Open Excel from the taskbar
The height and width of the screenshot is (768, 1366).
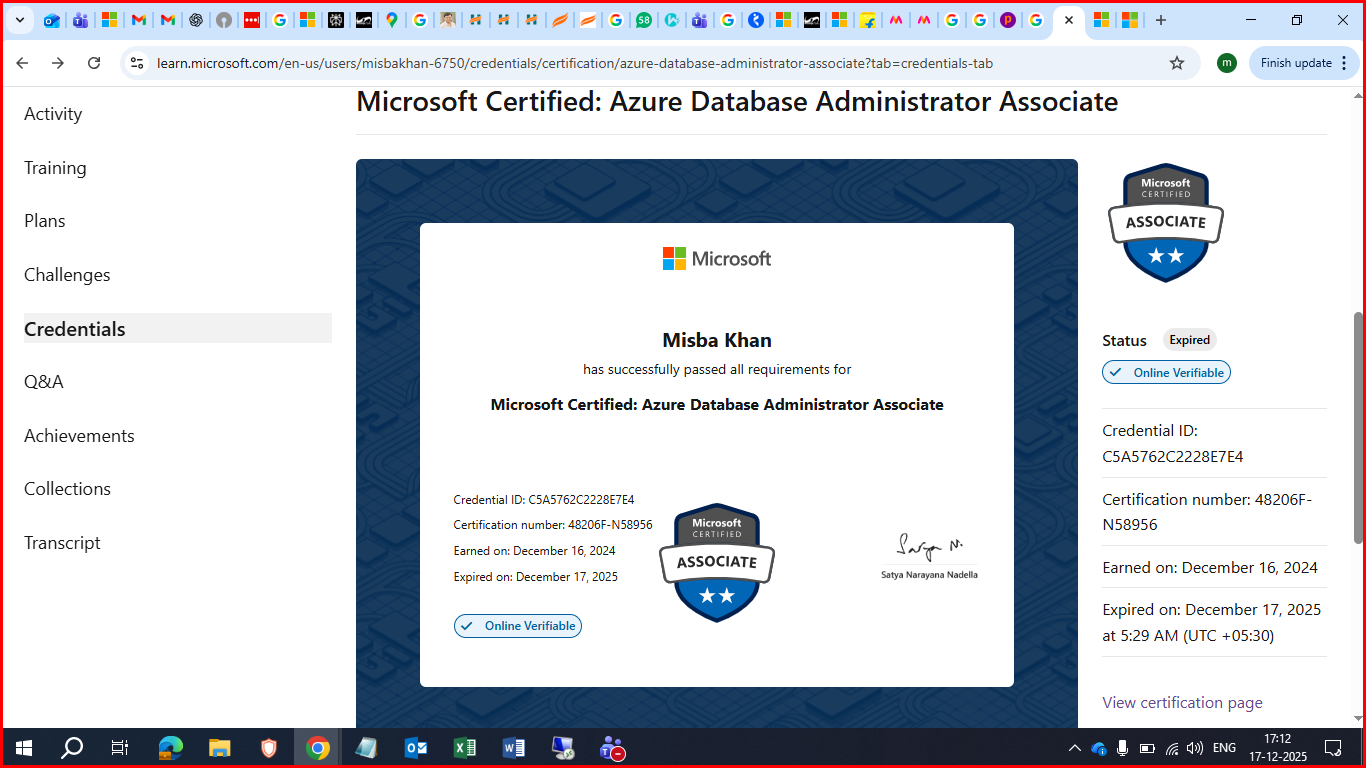tap(465, 748)
